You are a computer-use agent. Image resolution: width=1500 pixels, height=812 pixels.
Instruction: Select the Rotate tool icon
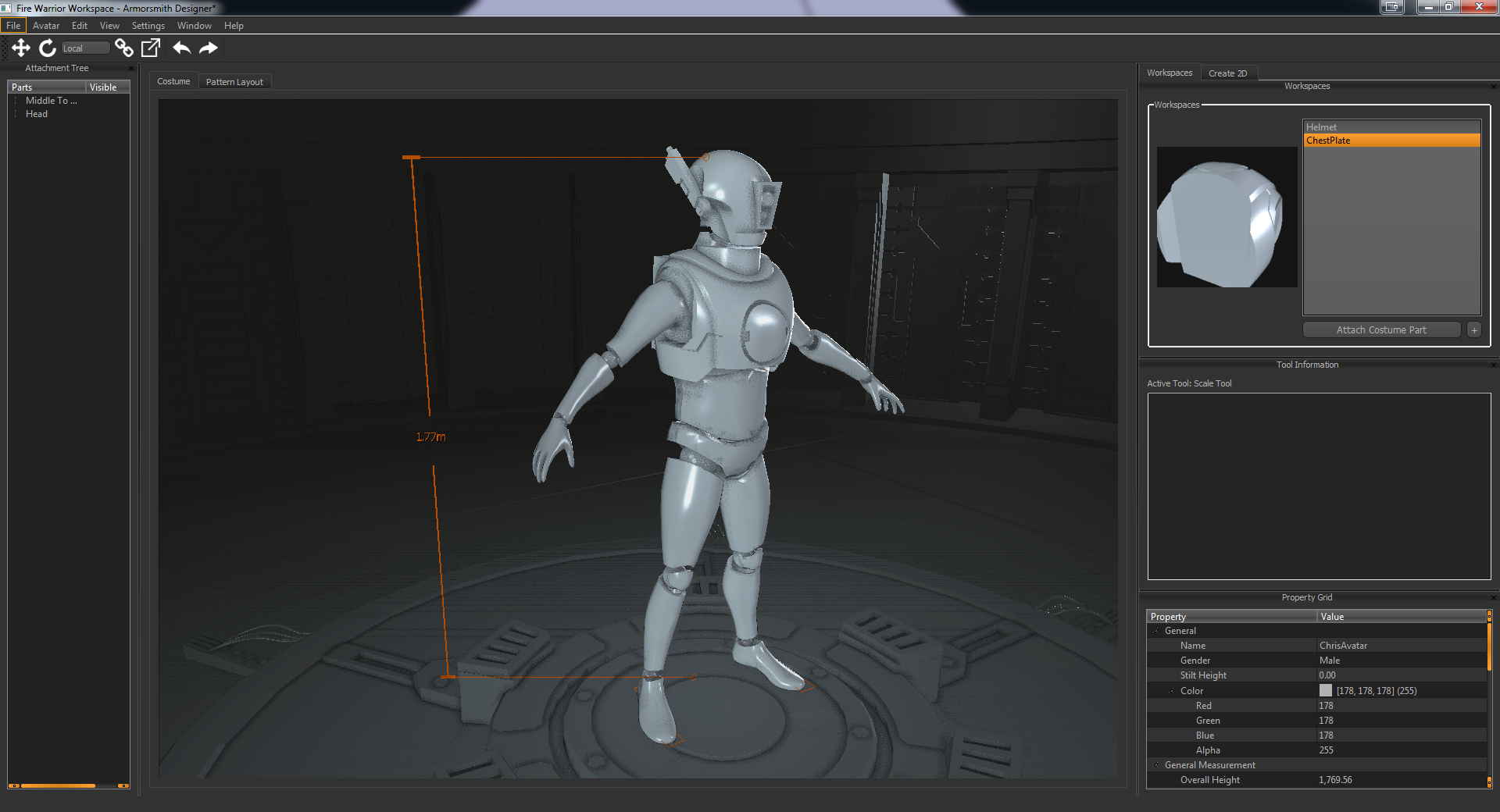pos(48,48)
